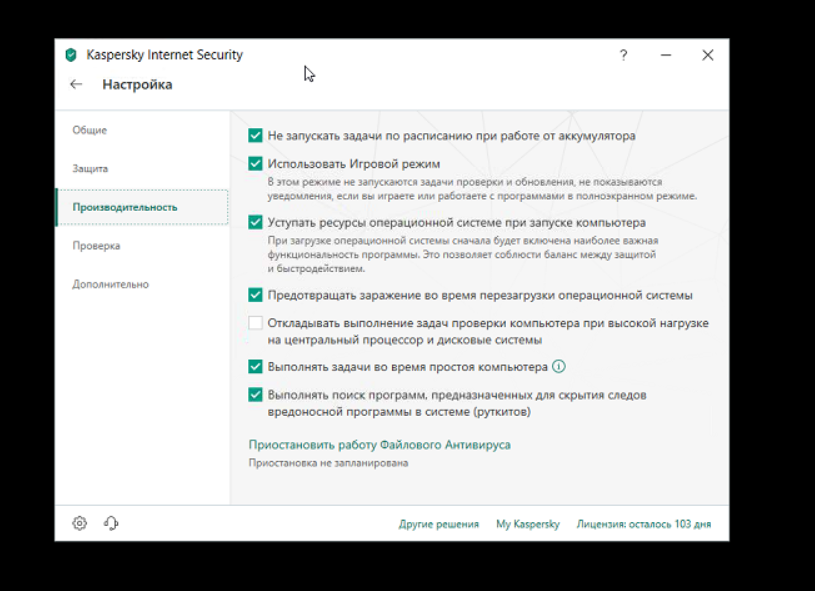Toggle rootkit search 'Выполнять поиск программ' checkbox

(255, 395)
